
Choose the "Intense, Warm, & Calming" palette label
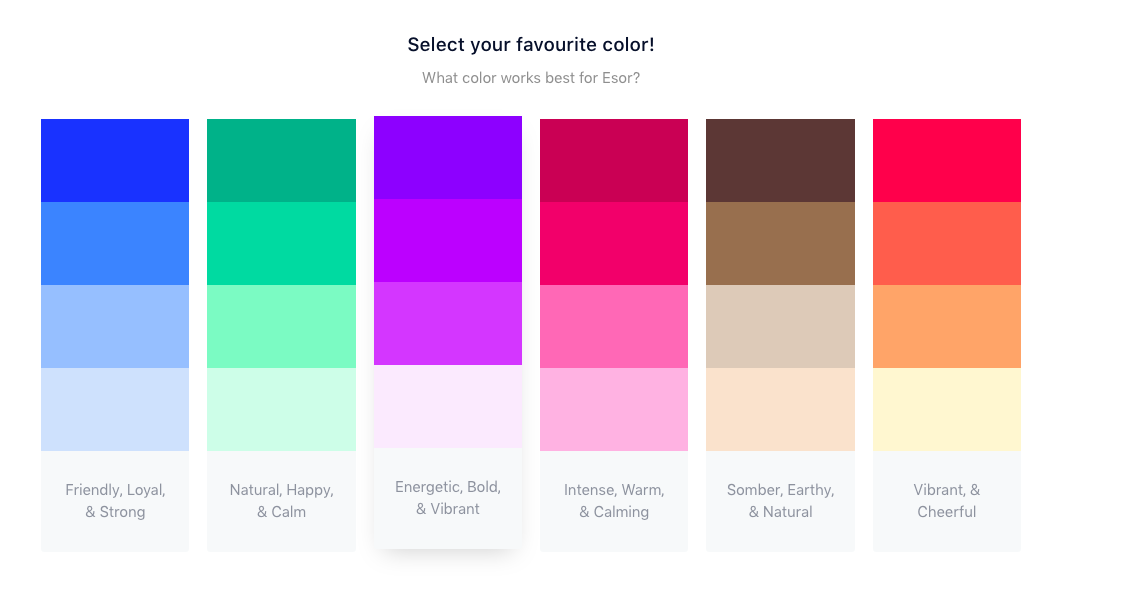pyautogui.click(x=614, y=501)
